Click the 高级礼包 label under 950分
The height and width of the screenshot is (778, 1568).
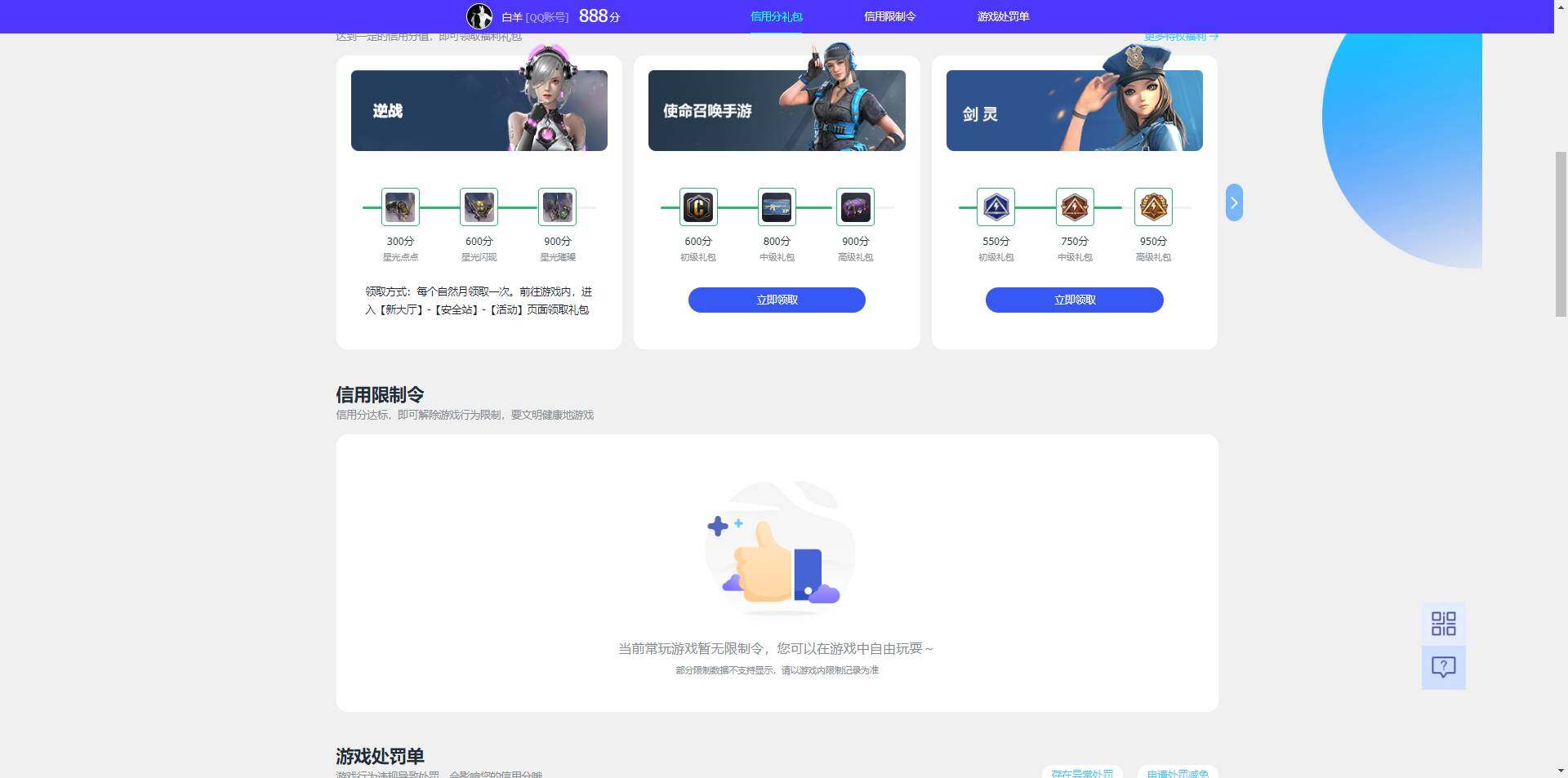[x=1153, y=257]
